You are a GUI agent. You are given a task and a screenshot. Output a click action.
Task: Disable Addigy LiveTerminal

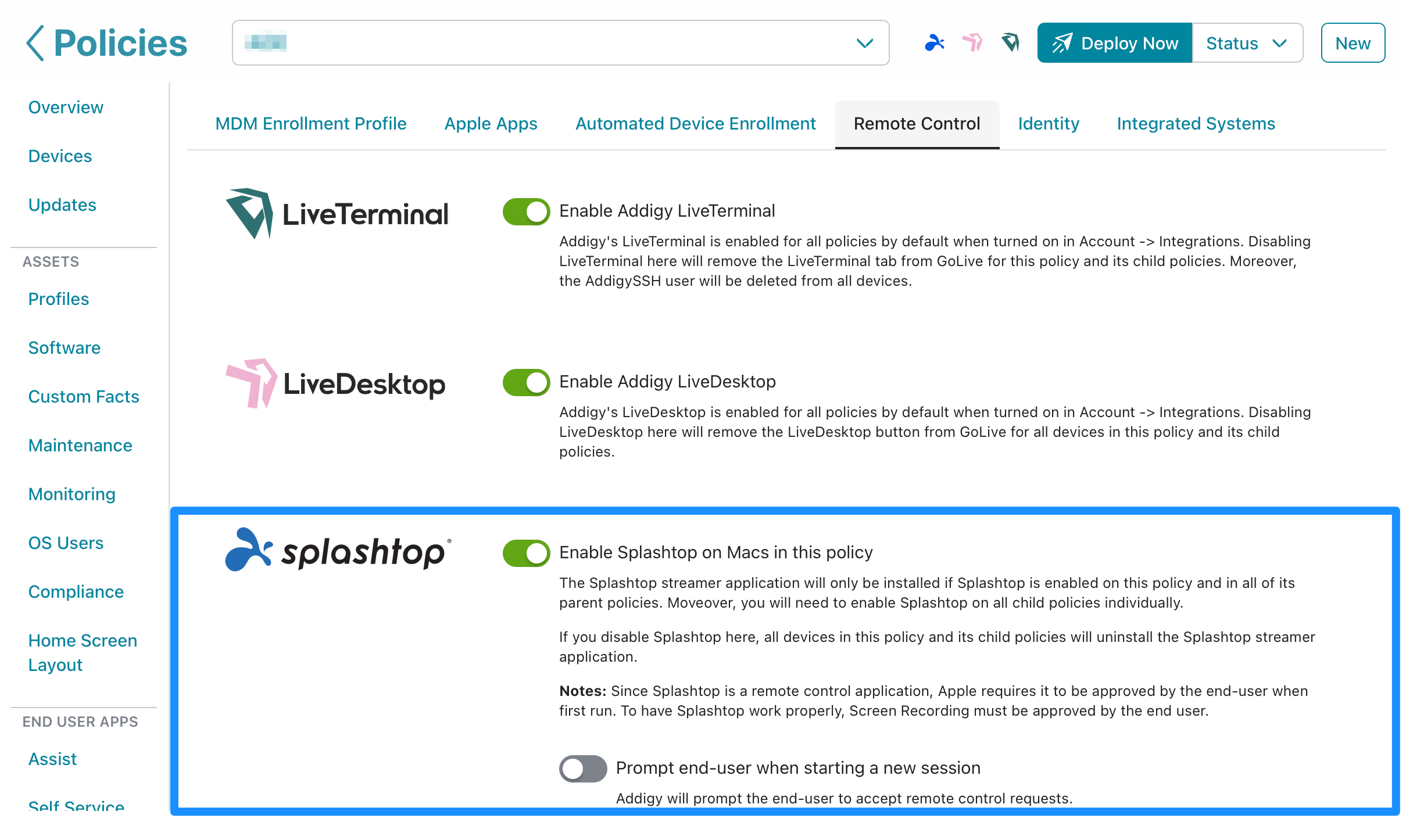click(x=525, y=211)
